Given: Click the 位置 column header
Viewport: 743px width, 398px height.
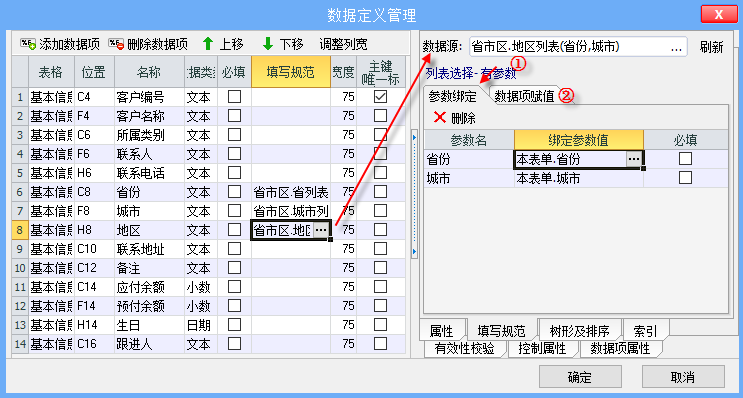Looking at the screenshot, I should point(94,72).
